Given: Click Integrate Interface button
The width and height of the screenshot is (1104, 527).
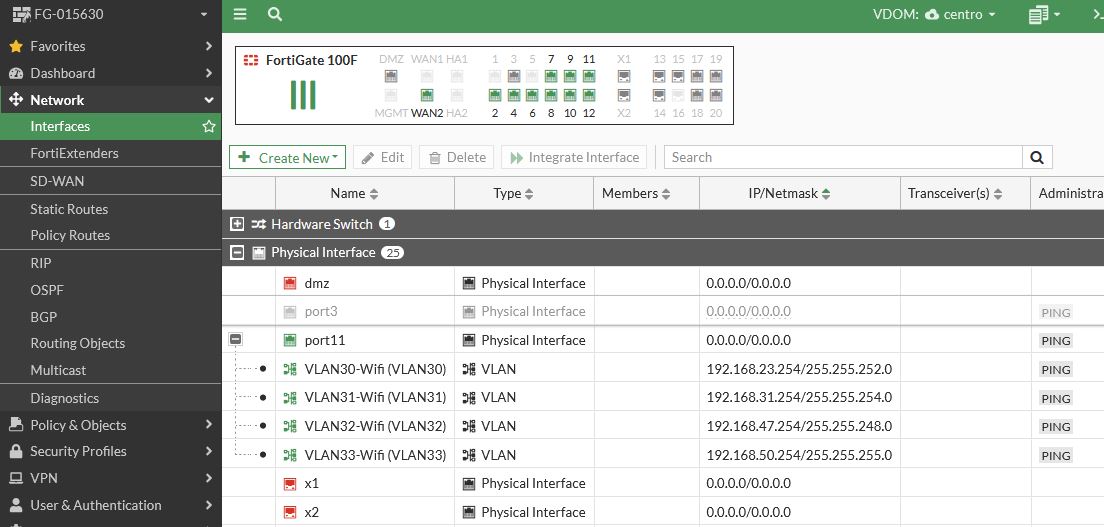Looking at the screenshot, I should (575, 157).
